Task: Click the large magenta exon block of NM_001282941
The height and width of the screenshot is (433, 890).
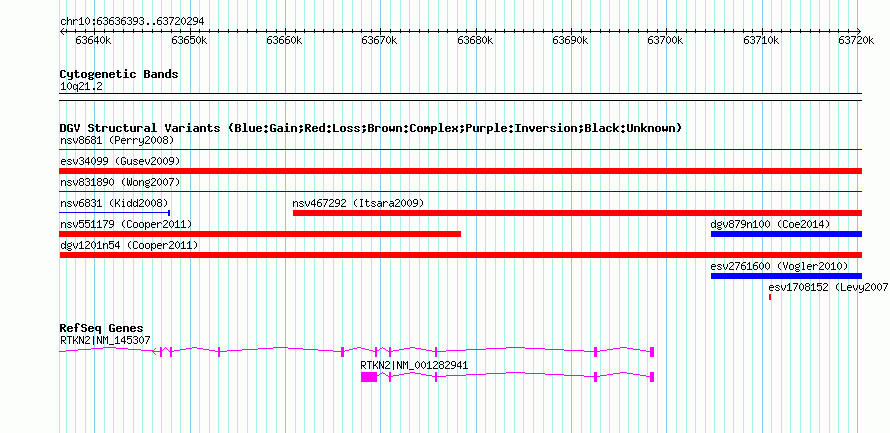Action: coord(369,377)
